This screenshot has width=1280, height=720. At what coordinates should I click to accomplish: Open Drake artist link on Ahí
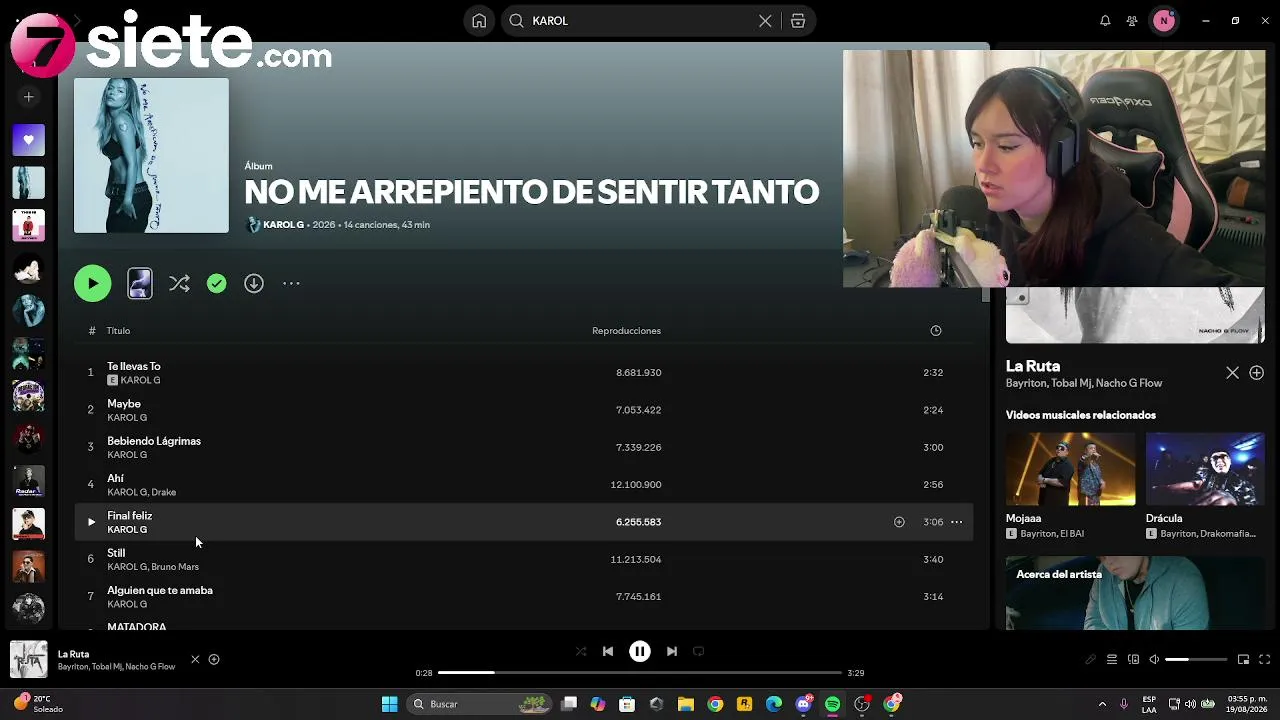[164, 492]
